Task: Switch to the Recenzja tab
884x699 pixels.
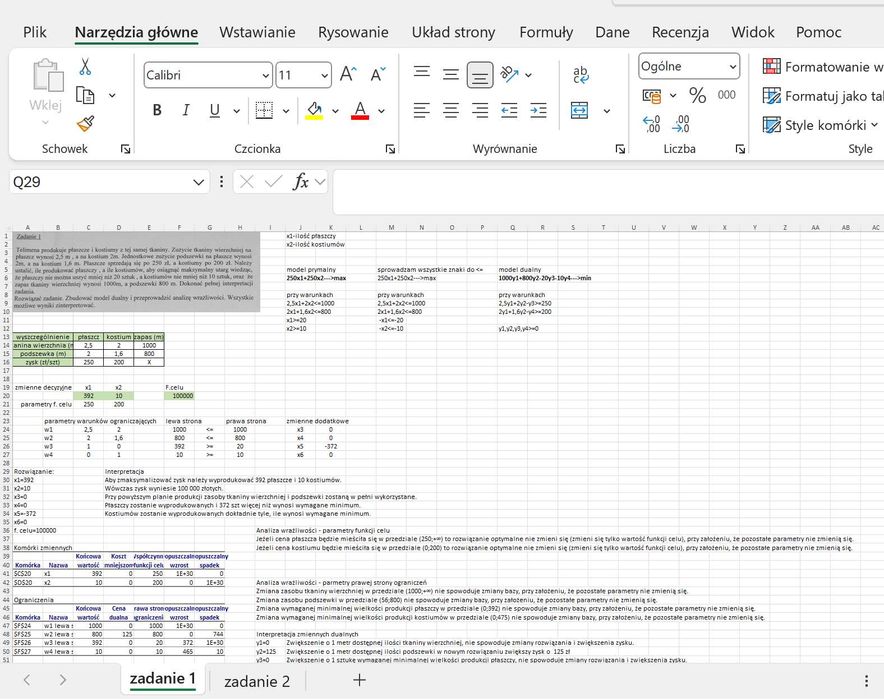Action: pyautogui.click(x=680, y=32)
